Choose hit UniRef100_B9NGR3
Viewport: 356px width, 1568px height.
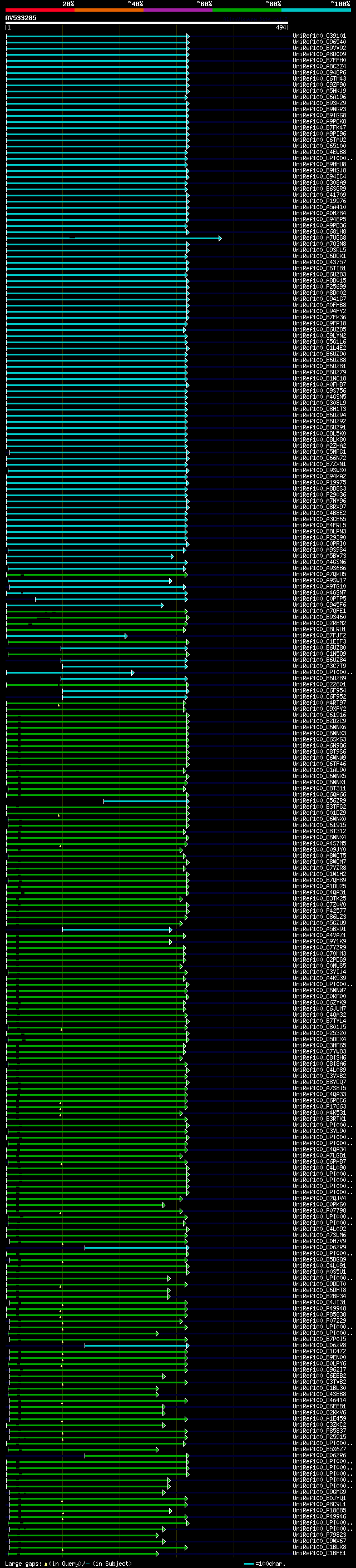coord(319,109)
